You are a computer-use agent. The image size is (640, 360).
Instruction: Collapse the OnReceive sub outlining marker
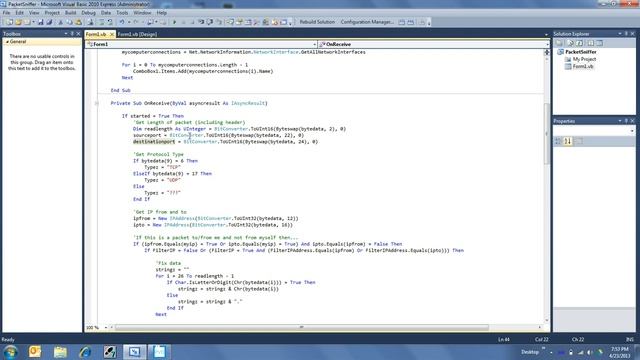click(96, 103)
